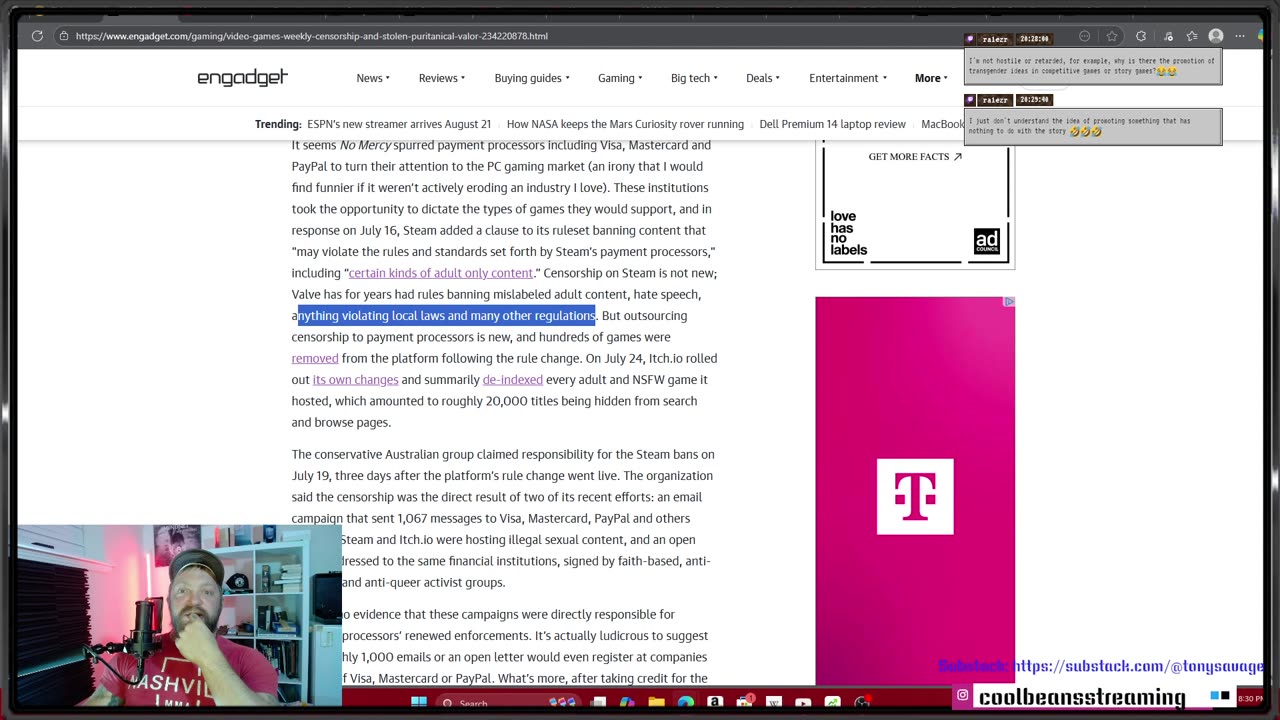Click the highlighted 'anything violating local laws' text
The width and height of the screenshot is (1280, 720).
point(446,316)
